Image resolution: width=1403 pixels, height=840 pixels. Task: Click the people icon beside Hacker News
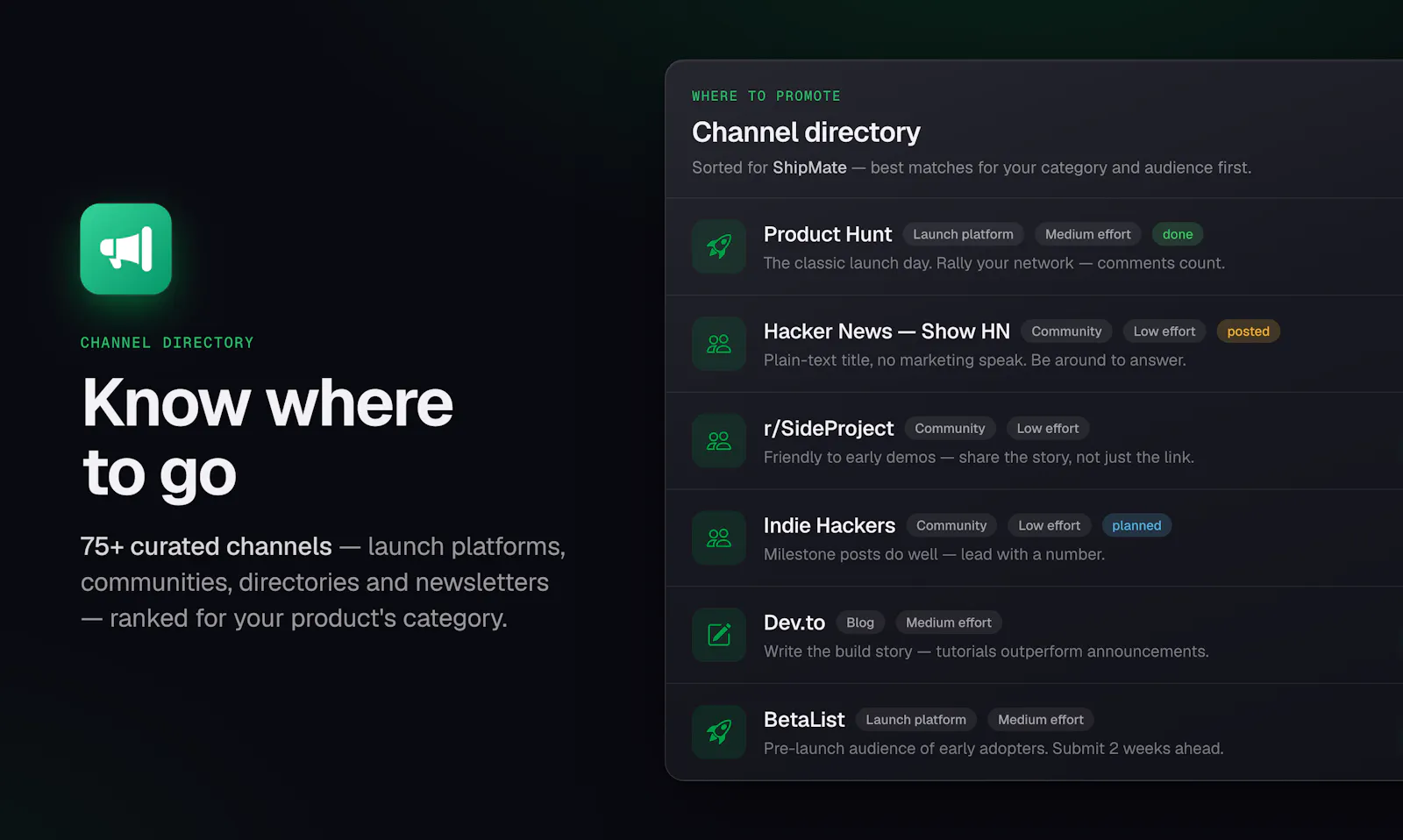coord(719,344)
